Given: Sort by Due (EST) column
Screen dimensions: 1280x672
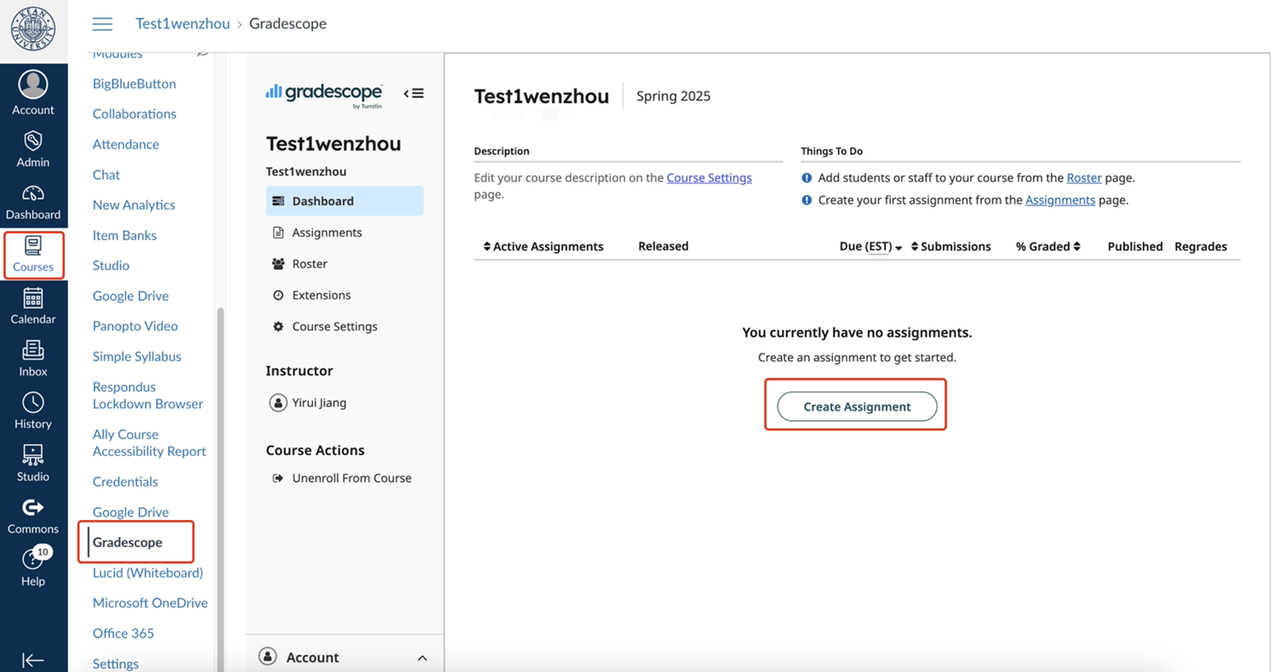Looking at the screenshot, I should tap(870, 246).
